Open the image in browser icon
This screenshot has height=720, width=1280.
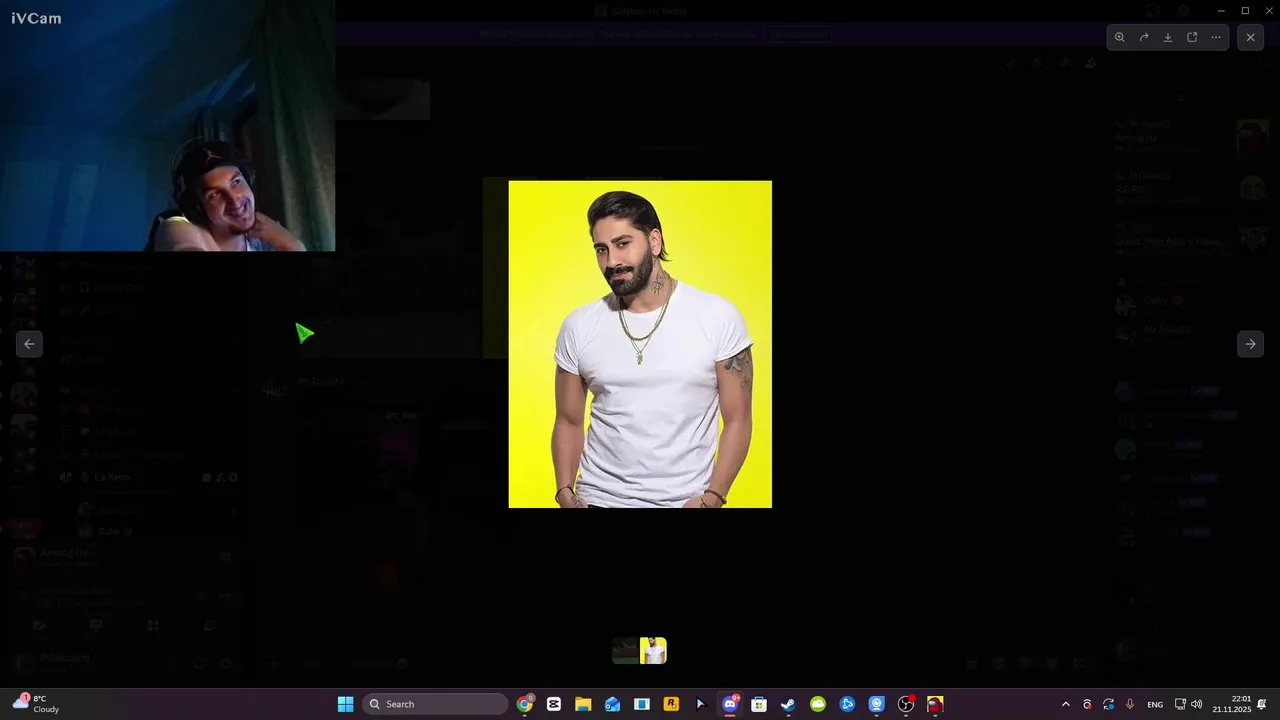1192,37
